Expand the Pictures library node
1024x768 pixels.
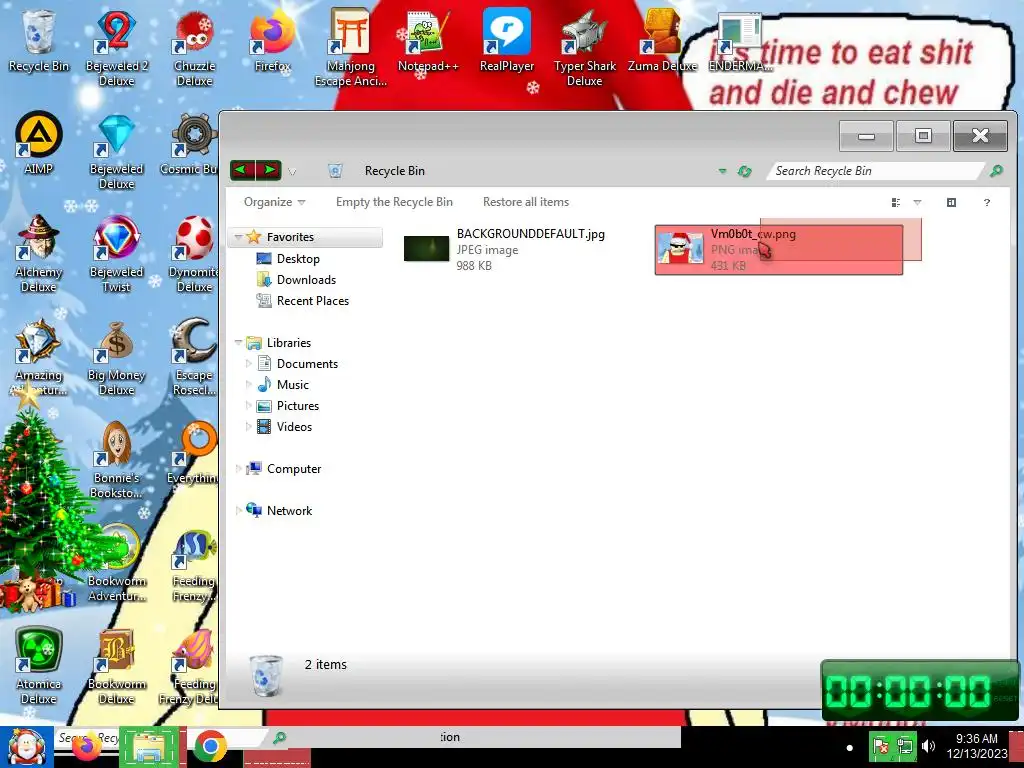[x=249, y=406]
